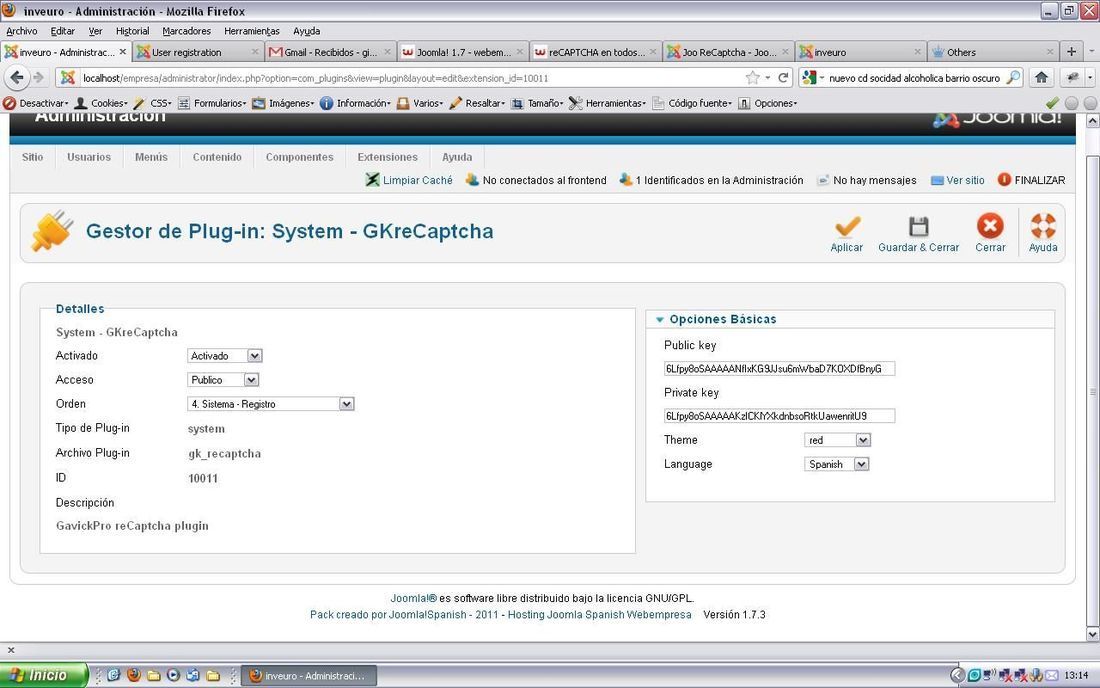
Task: Open the Joomla Componentes menu
Action: [x=300, y=157]
